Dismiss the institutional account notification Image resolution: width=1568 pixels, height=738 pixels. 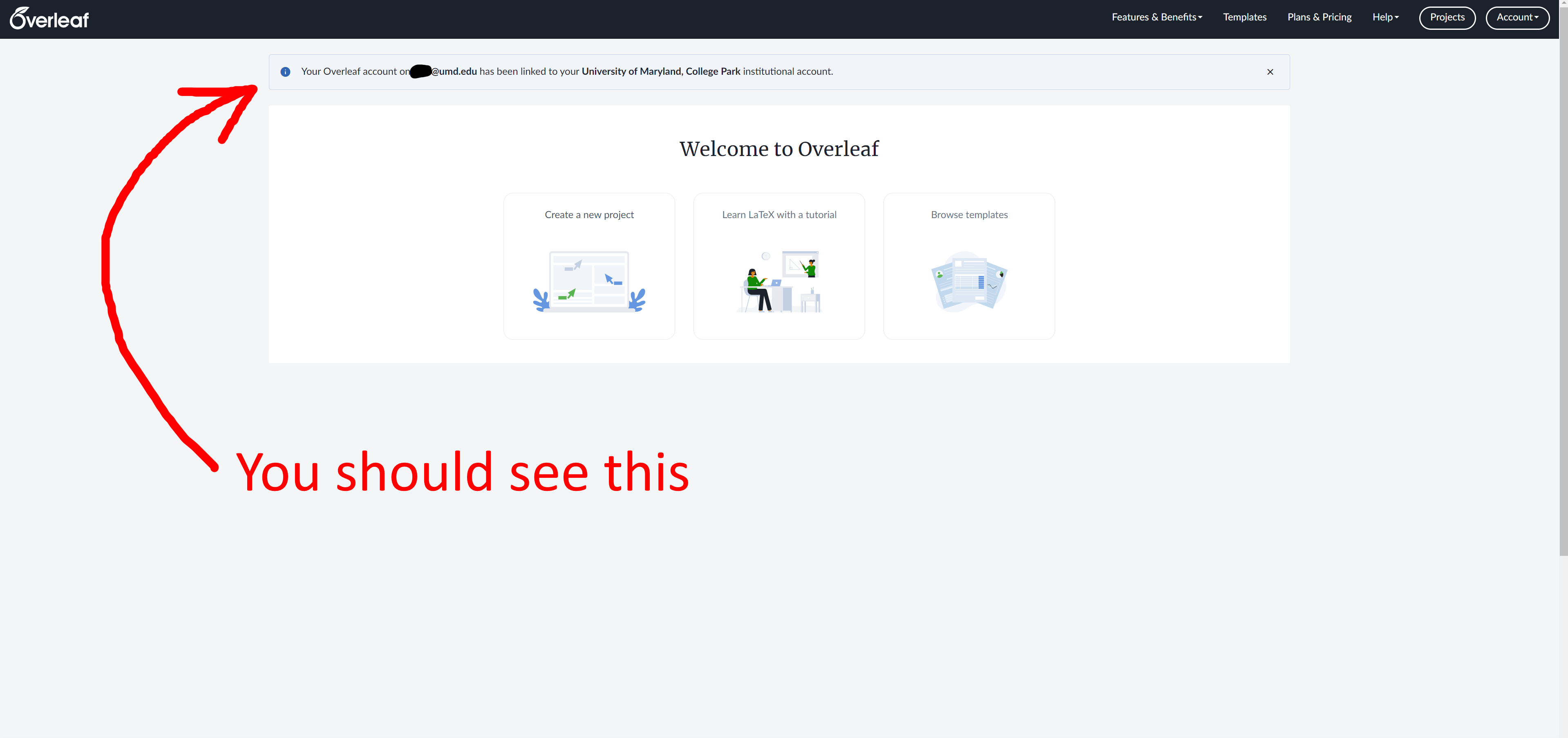tap(1270, 72)
